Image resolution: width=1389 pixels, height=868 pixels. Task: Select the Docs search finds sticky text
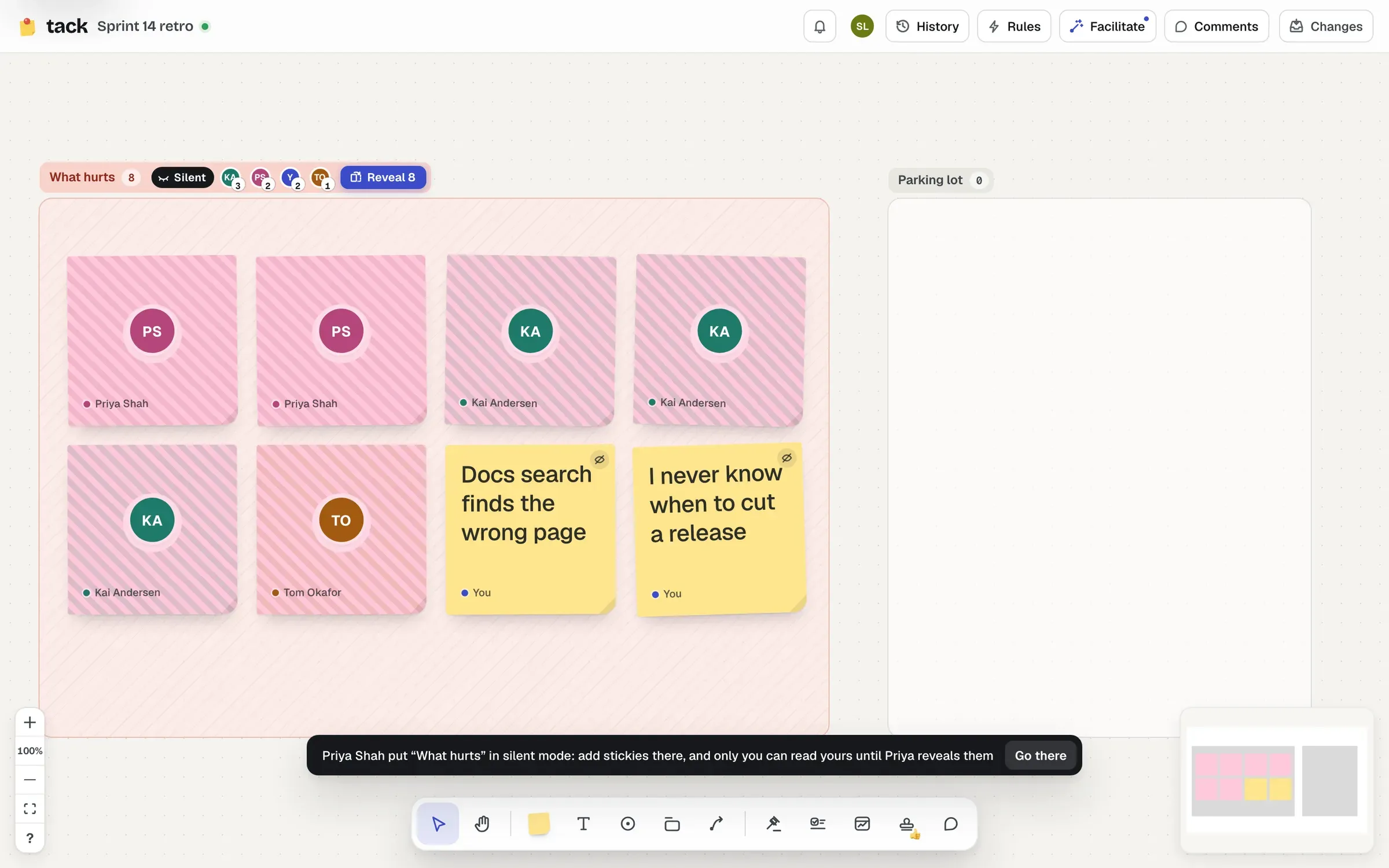[x=526, y=503]
